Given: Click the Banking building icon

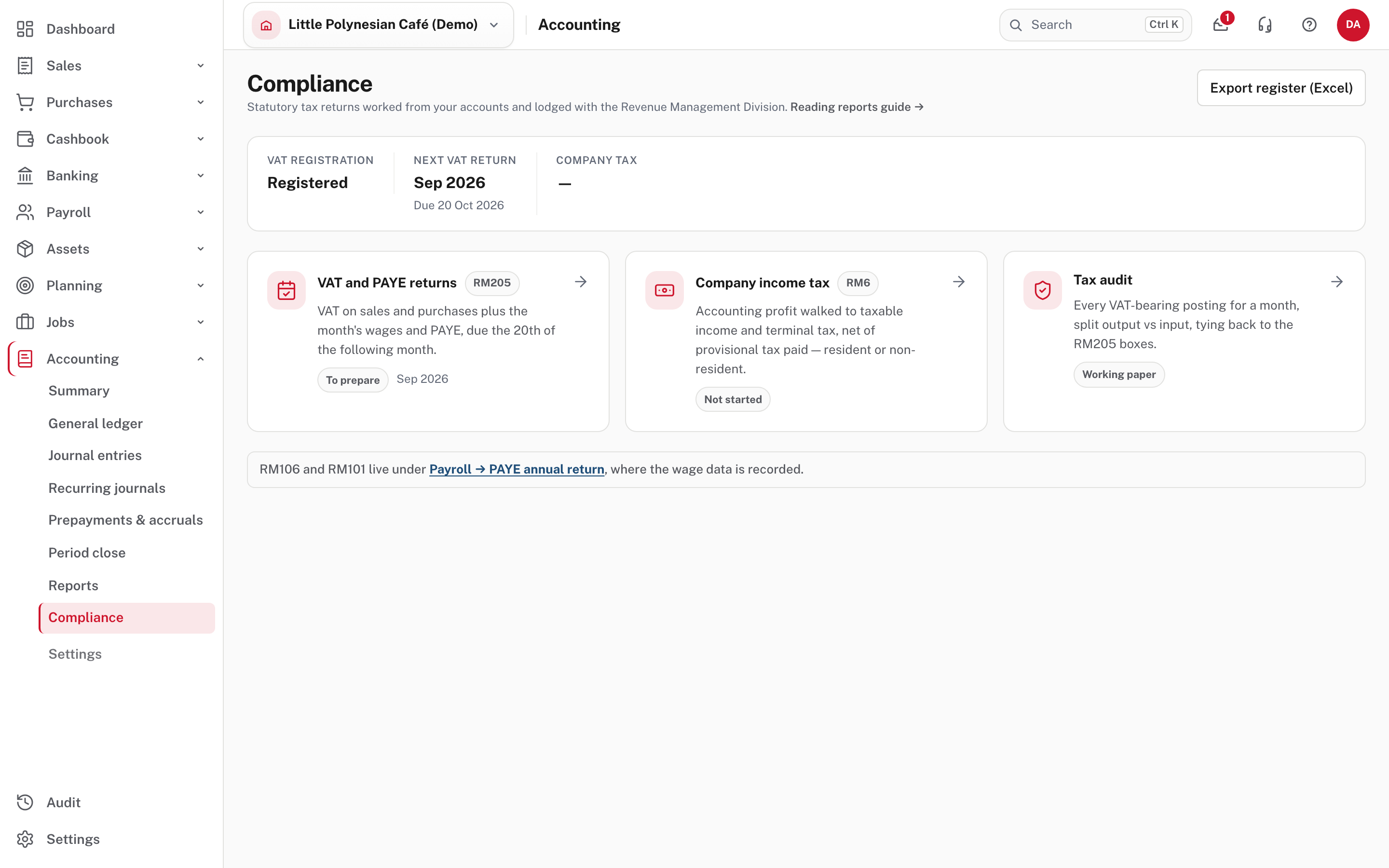Looking at the screenshot, I should click(x=25, y=176).
